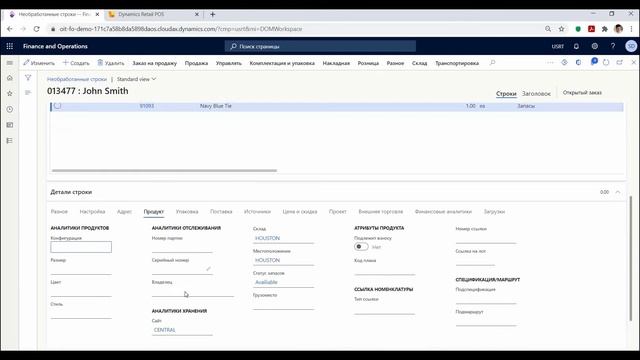Switch to the Lines view link

point(506,93)
